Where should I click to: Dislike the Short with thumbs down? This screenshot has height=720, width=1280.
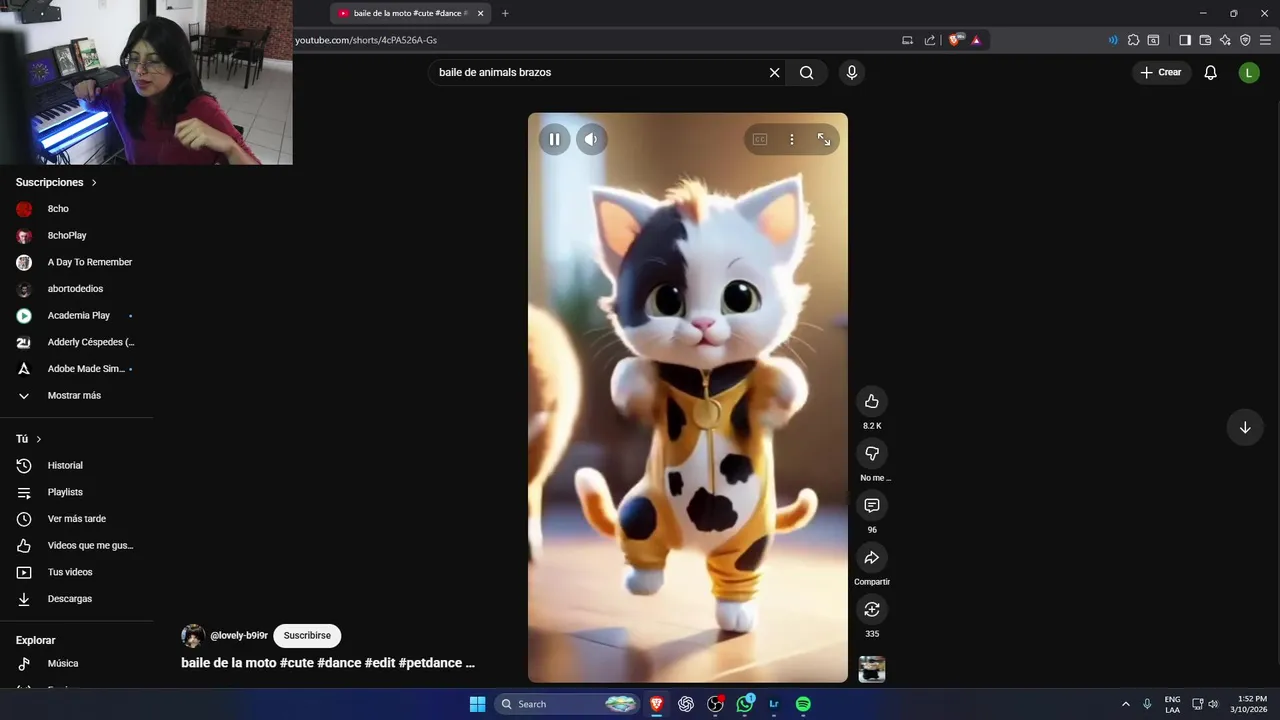coord(872,453)
